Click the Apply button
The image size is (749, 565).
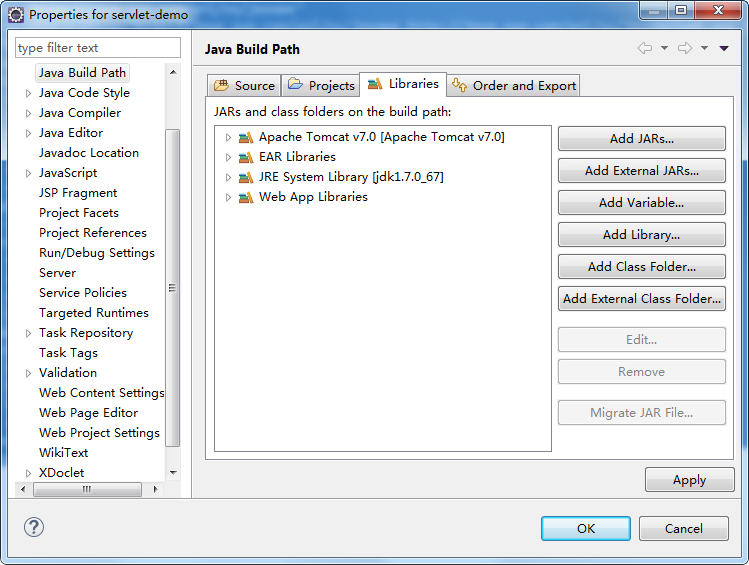click(x=689, y=480)
